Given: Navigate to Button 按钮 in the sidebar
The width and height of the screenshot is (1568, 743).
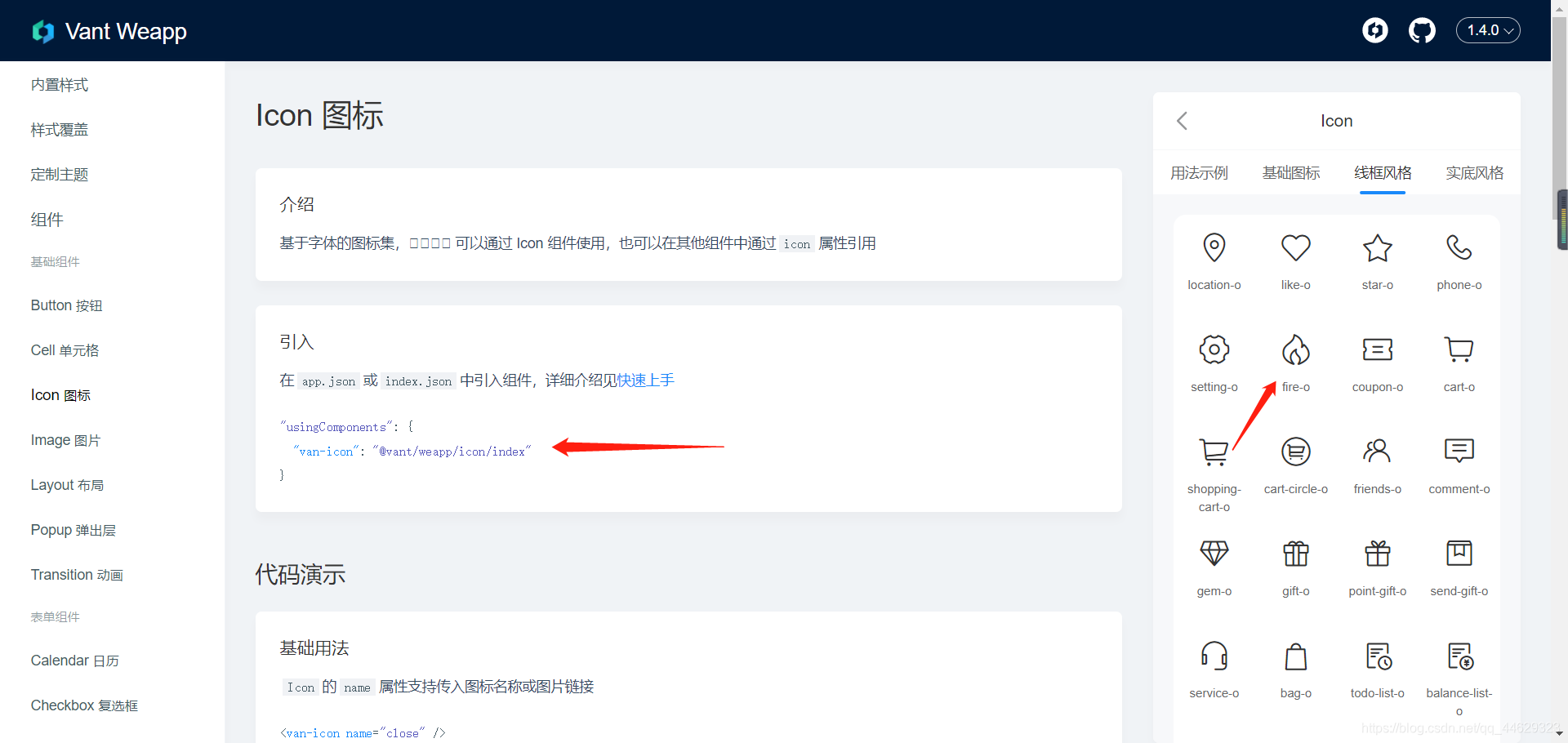Looking at the screenshot, I should coord(66,305).
